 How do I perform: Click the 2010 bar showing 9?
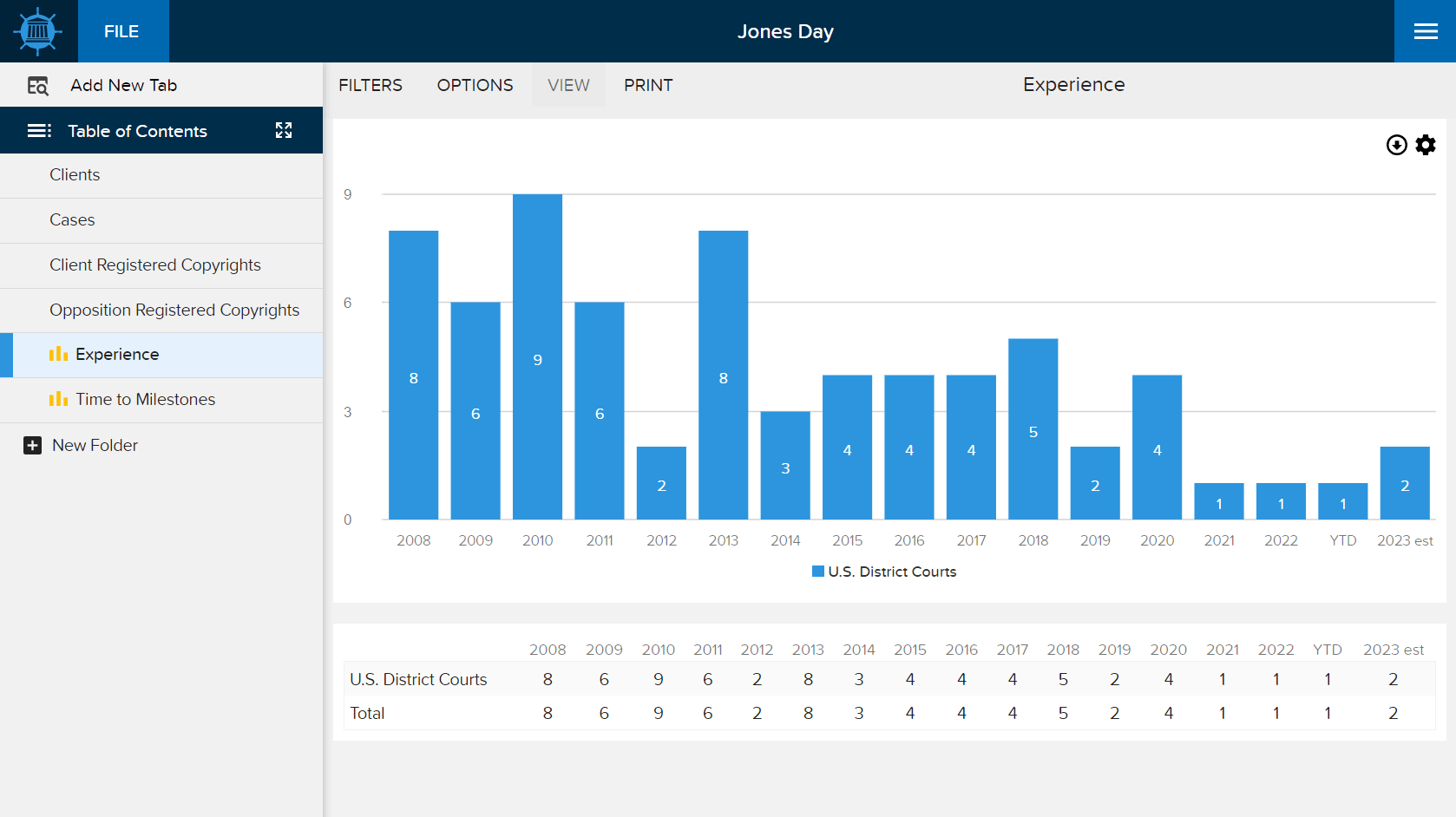(537, 356)
